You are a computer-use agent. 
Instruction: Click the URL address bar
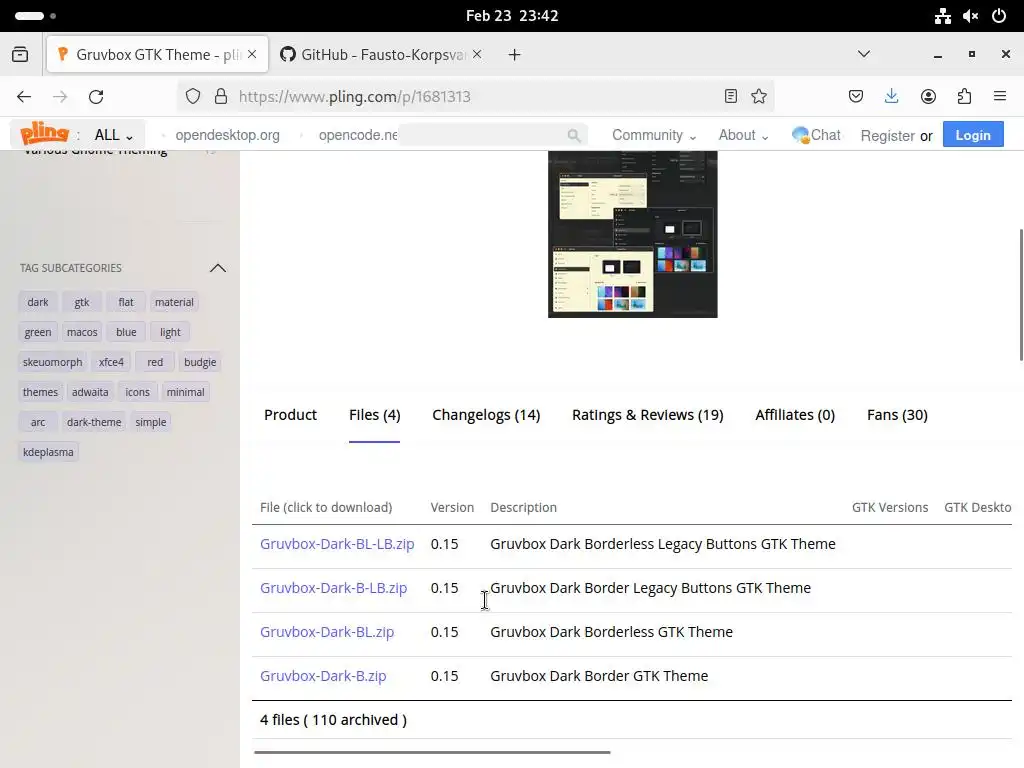(475, 97)
